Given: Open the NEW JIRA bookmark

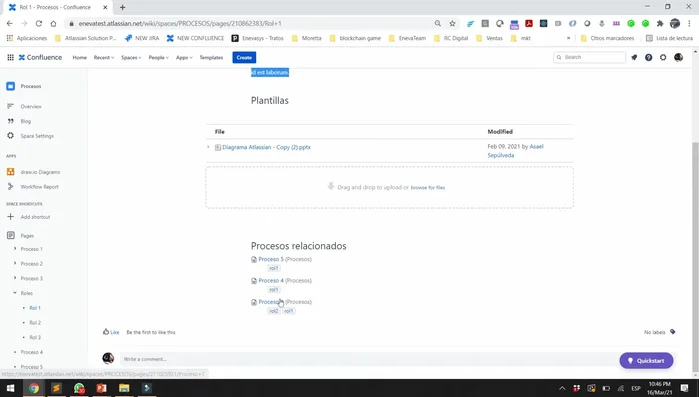Looking at the screenshot, I should [x=142, y=38].
